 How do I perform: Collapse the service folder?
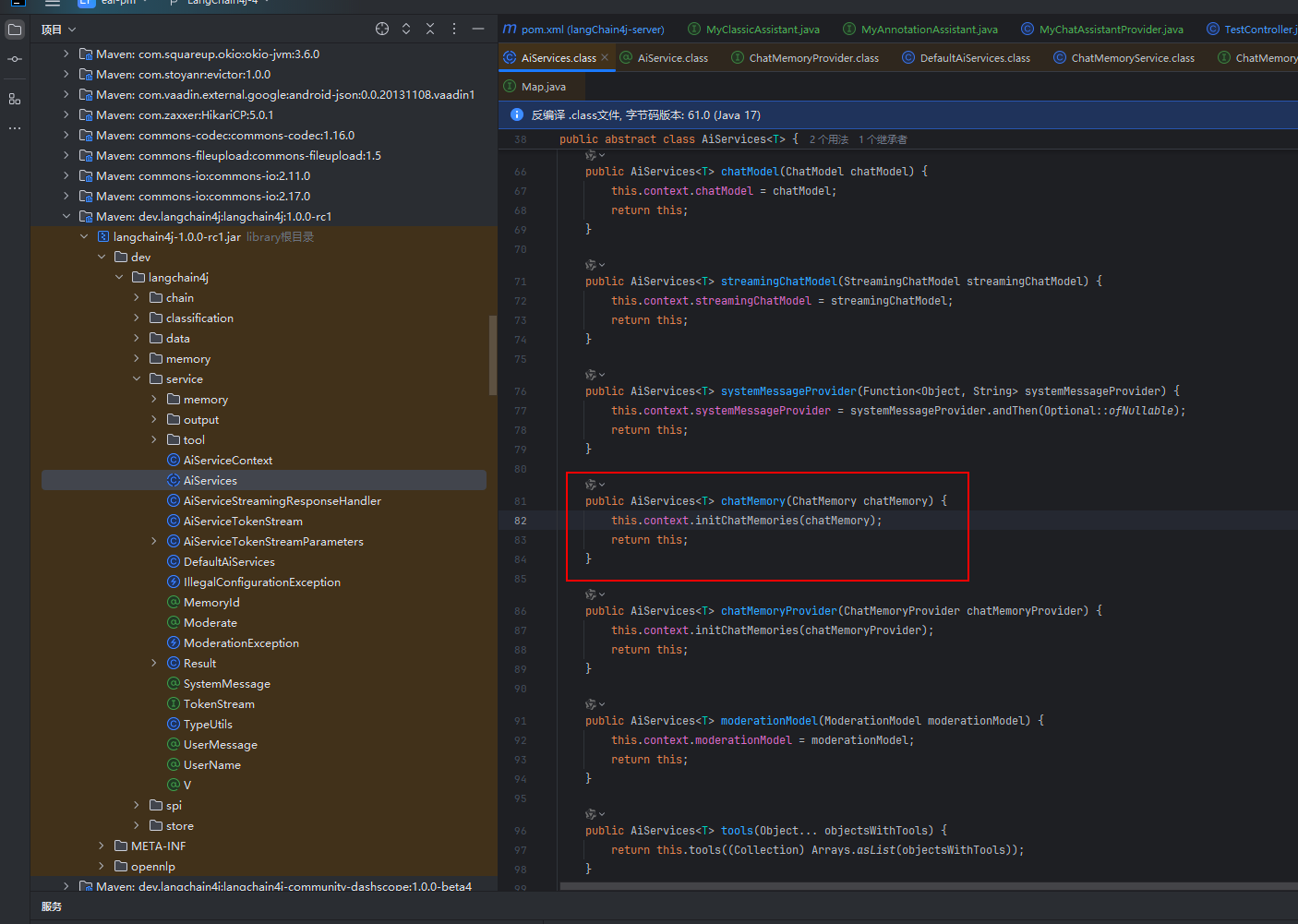click(136, 379)
